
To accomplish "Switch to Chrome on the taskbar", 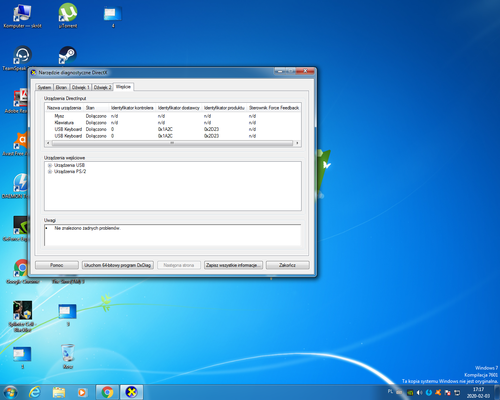I will [107, 392].
